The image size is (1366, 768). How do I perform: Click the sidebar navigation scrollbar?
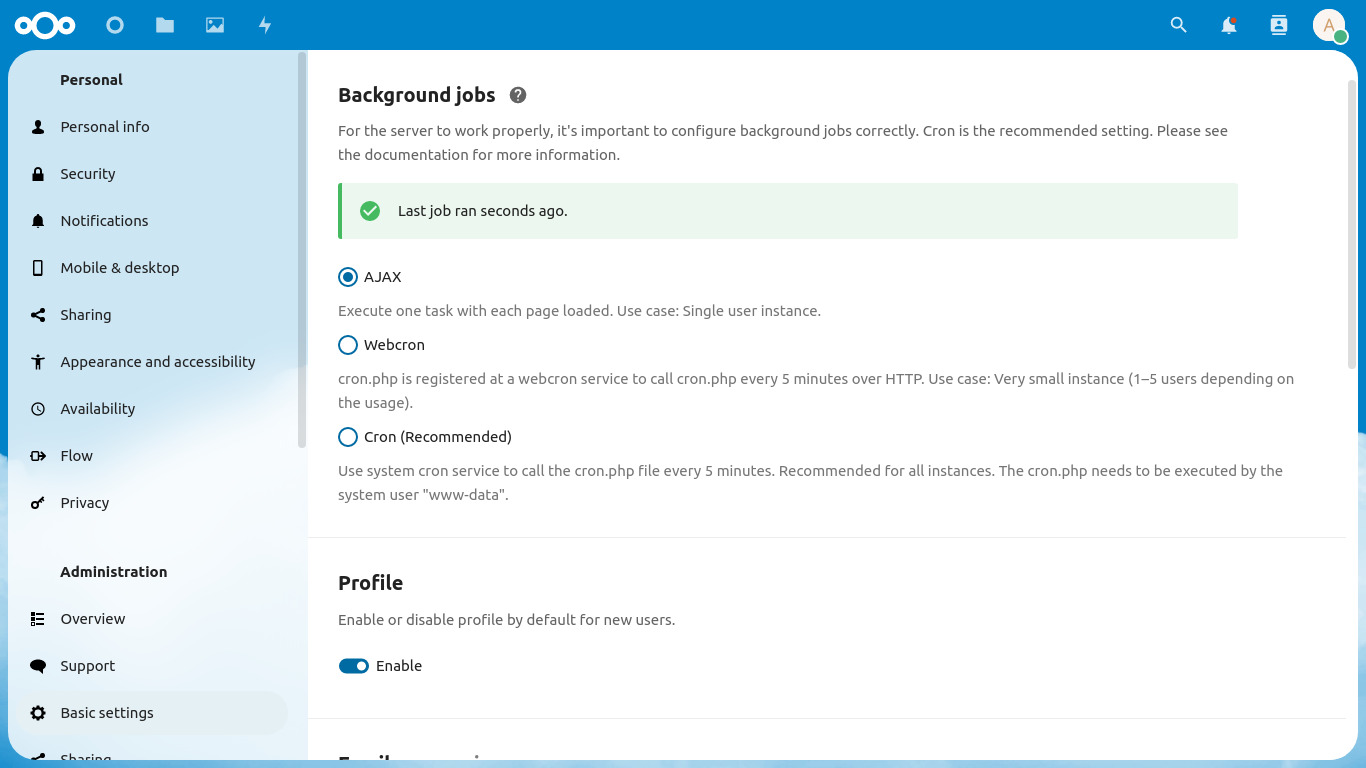[x=302, y=250]
